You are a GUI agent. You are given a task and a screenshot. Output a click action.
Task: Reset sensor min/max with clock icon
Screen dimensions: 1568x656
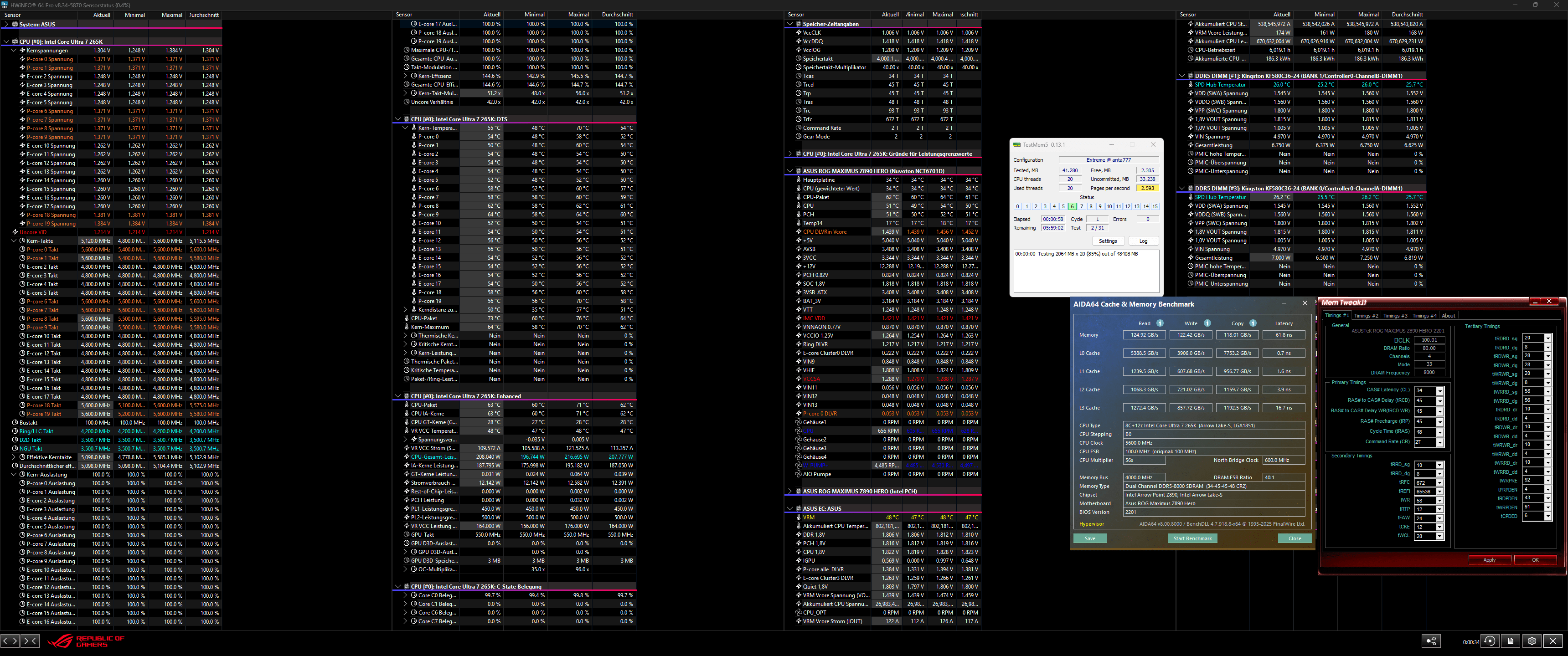1490,641
